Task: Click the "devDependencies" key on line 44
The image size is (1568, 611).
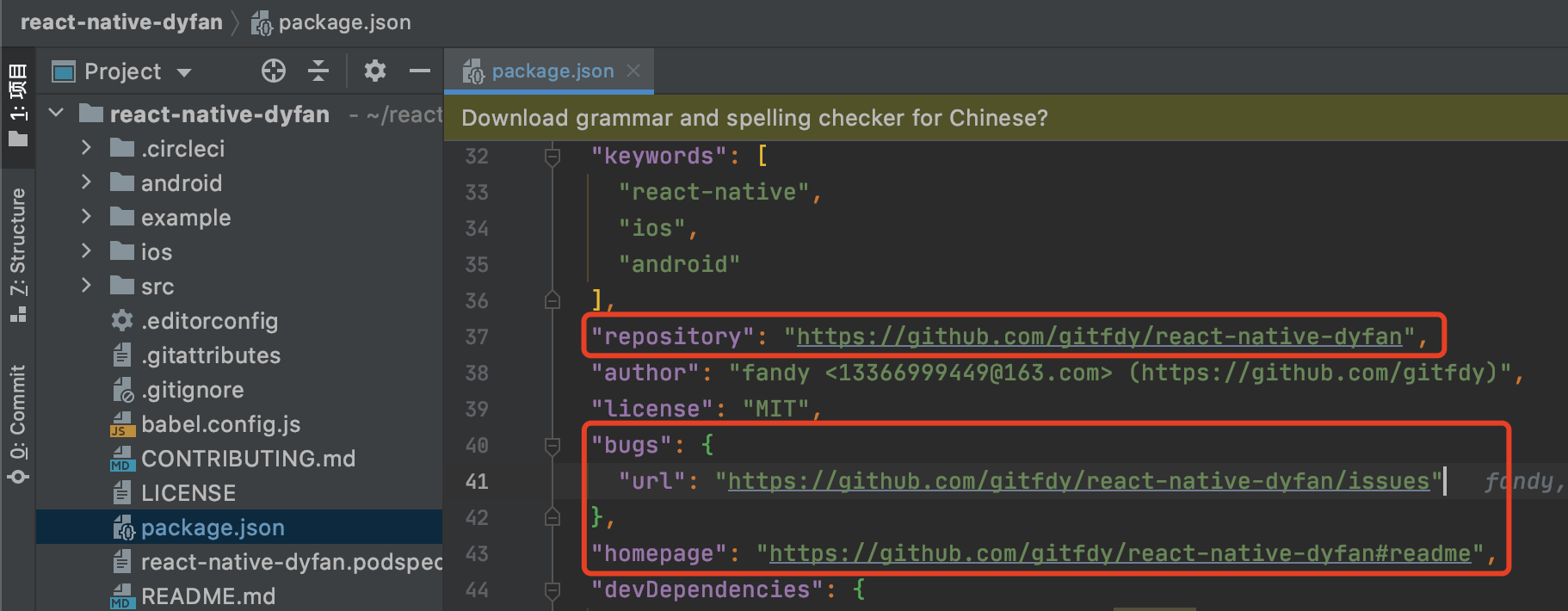Action: pyautogui.click(x=707, y=589)
